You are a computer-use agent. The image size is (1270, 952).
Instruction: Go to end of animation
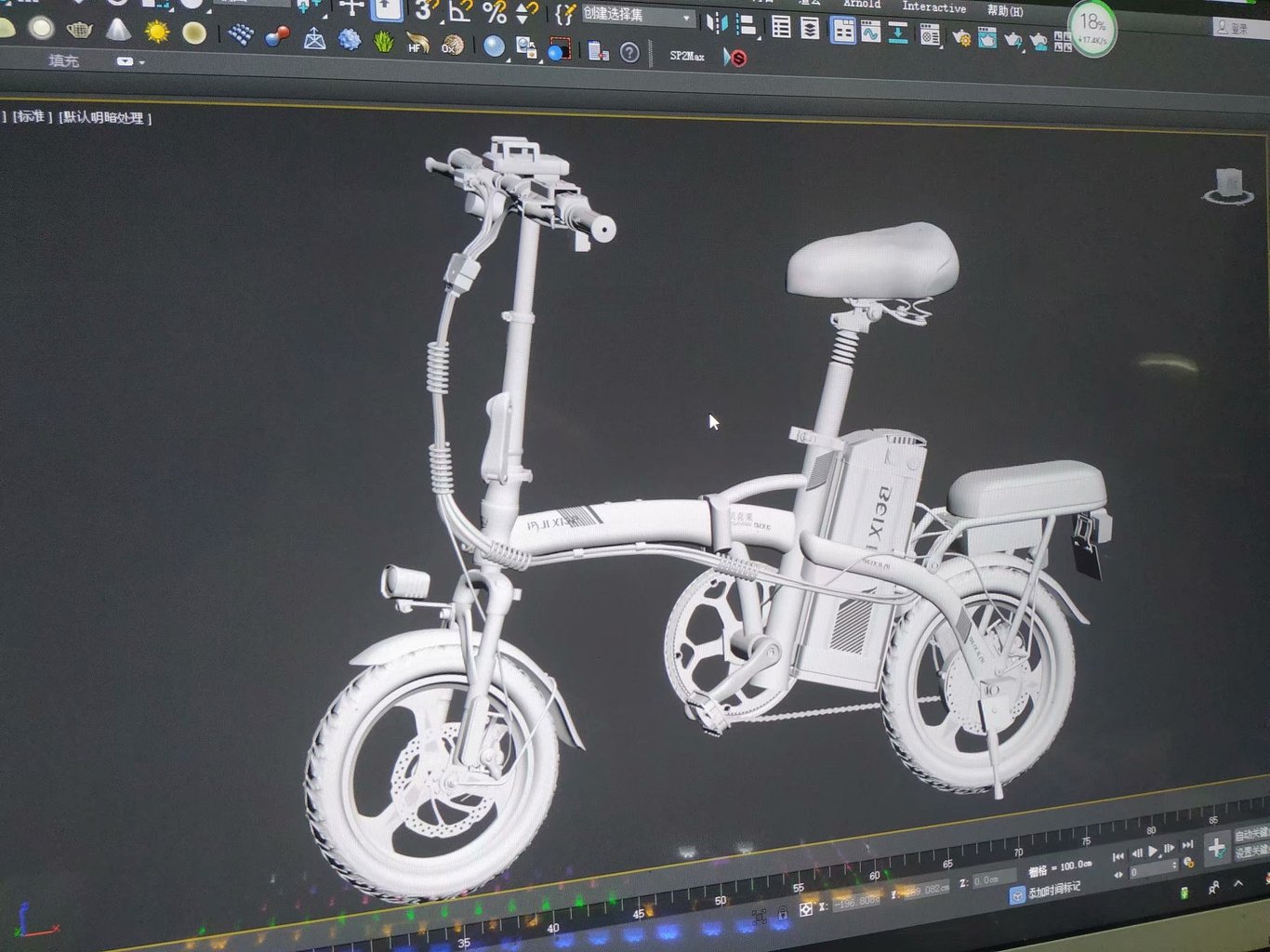tap(1187, 844)
